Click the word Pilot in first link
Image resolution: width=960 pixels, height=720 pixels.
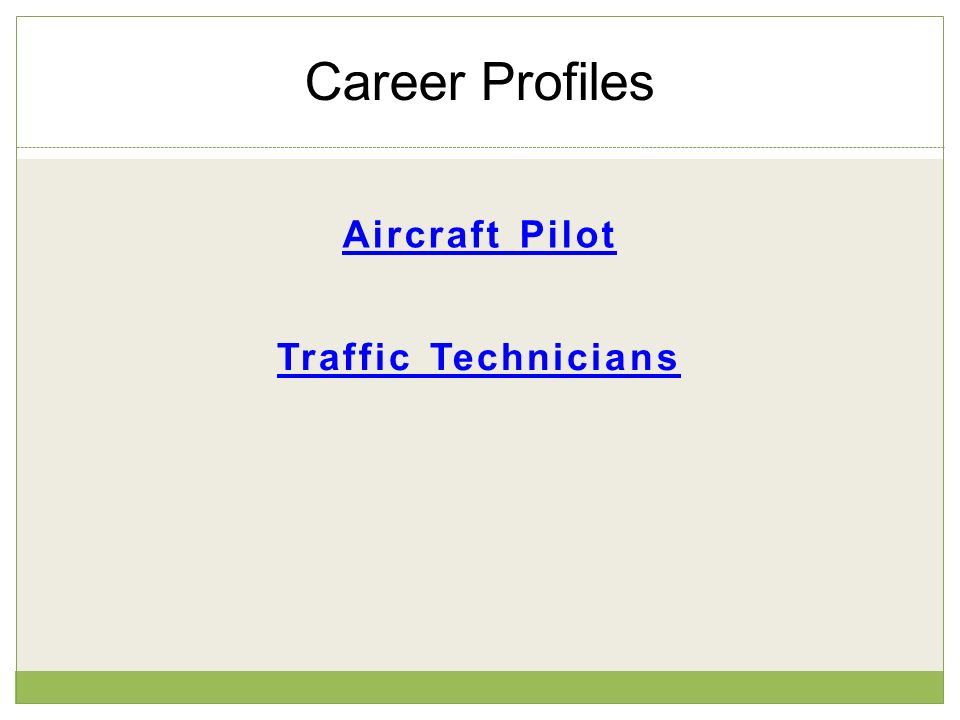point(568,234)
